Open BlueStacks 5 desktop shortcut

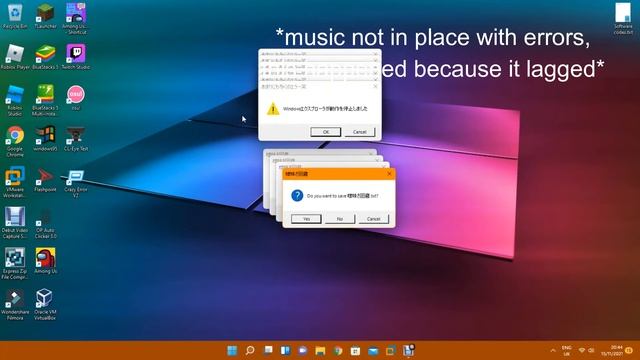[45, 57]
